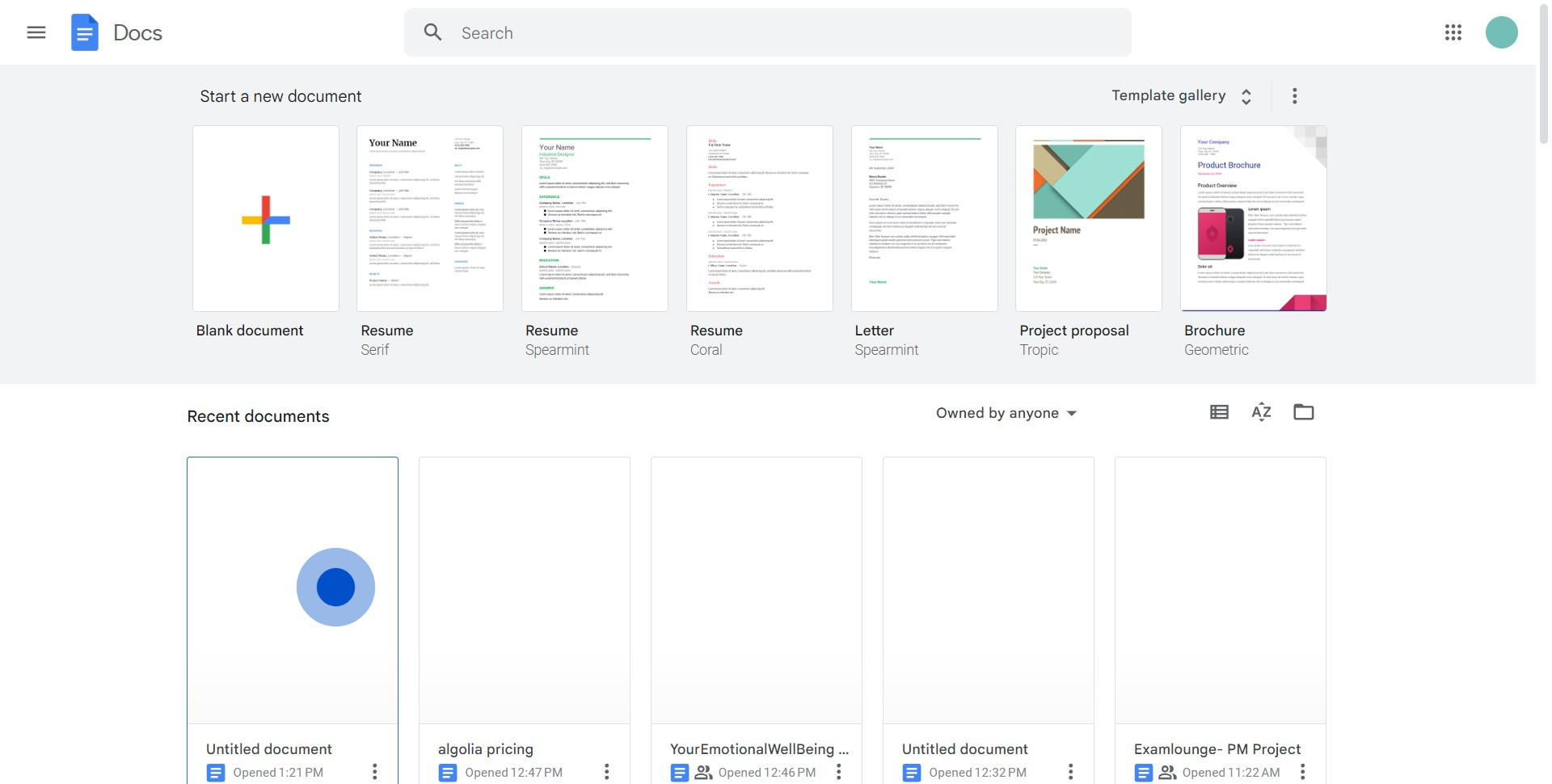Image resolution: width=1552 pixels, height=784 pixels.
Task: Choose the Resume Spearmint template
Action: click(x=595, y=219)
